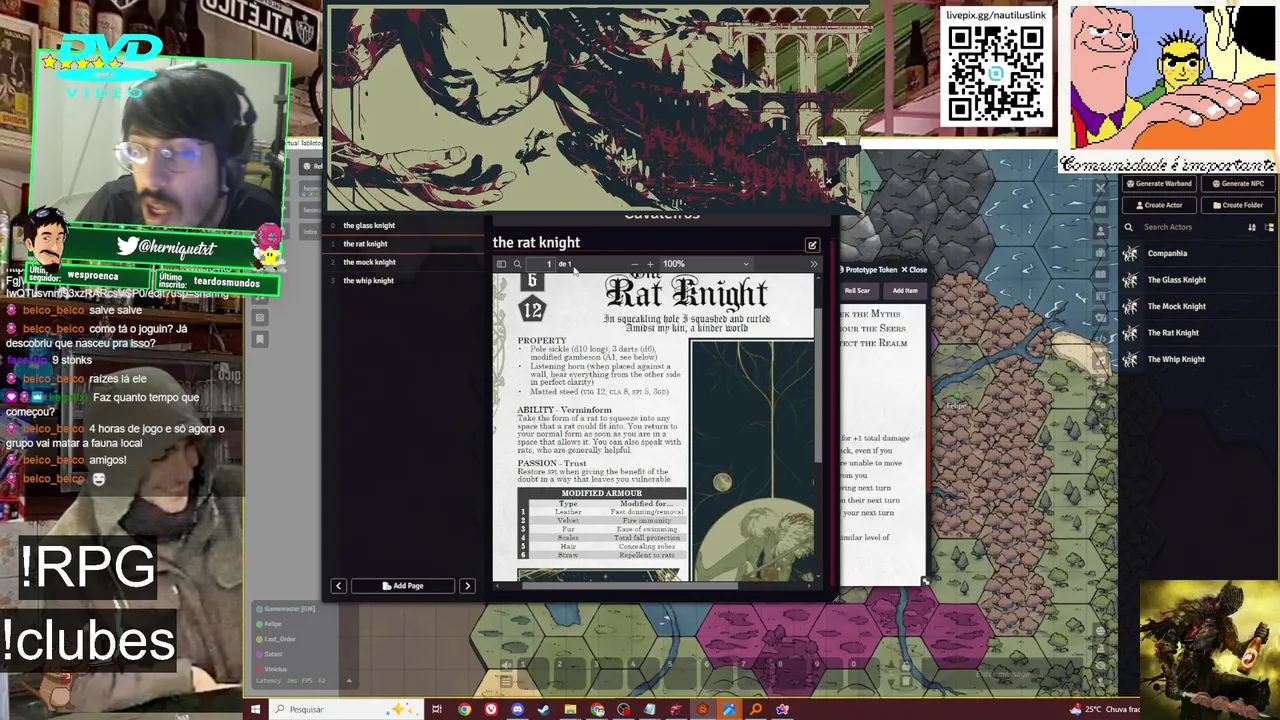Image resolution: width=1280 pixels, height=720 pixels.
Task: Click the Generate Warband button
Action: pyautogui.click(x=1158, y=184)
